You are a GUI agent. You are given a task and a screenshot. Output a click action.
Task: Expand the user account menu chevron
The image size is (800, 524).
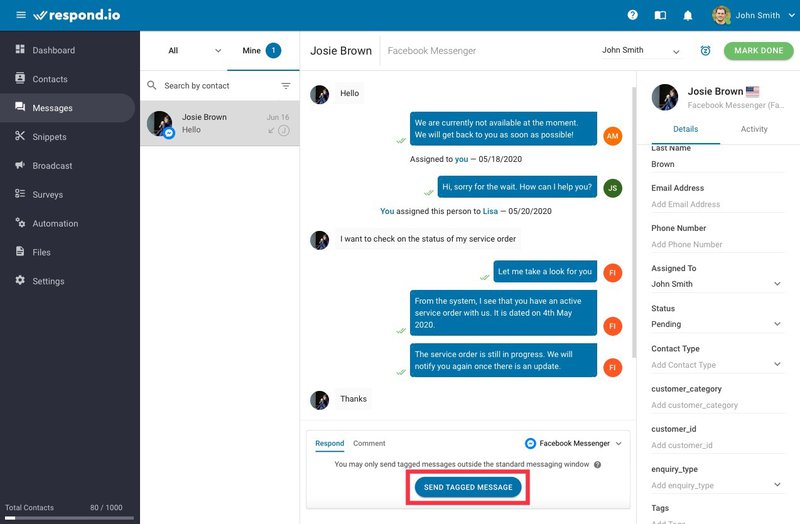click(791, 15)
